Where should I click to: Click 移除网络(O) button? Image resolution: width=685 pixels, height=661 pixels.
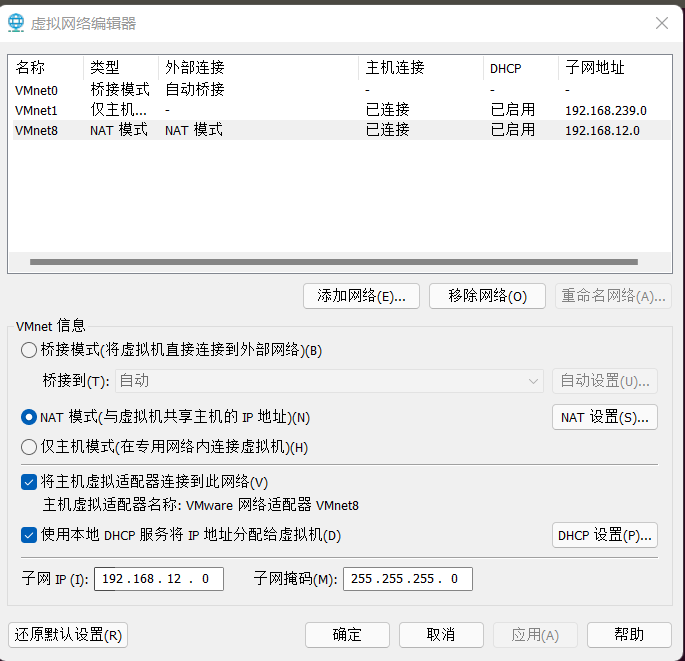tap(487, 296)
